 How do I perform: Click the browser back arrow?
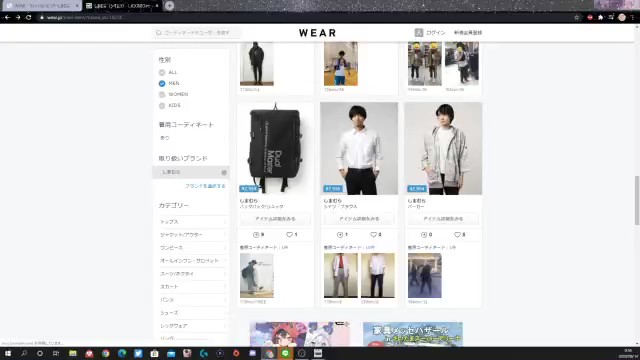(7, 18)
